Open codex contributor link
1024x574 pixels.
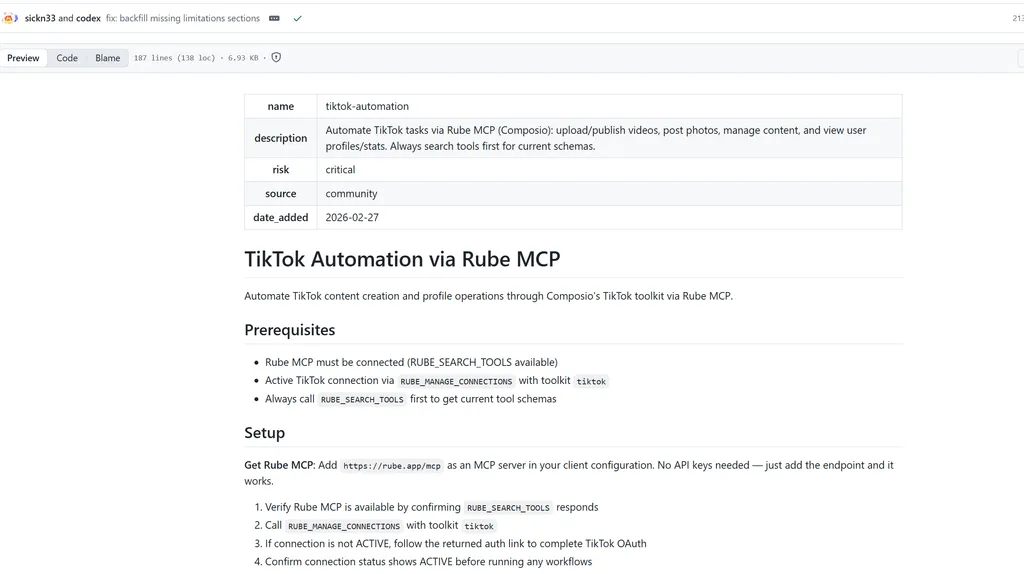click(88, 18)
